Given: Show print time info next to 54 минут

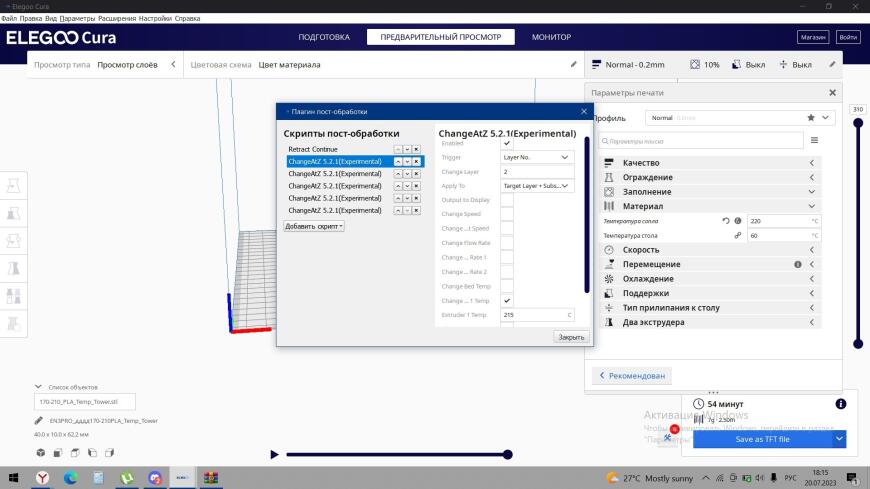Looking at the screenshot, I should tap(841, 404).
